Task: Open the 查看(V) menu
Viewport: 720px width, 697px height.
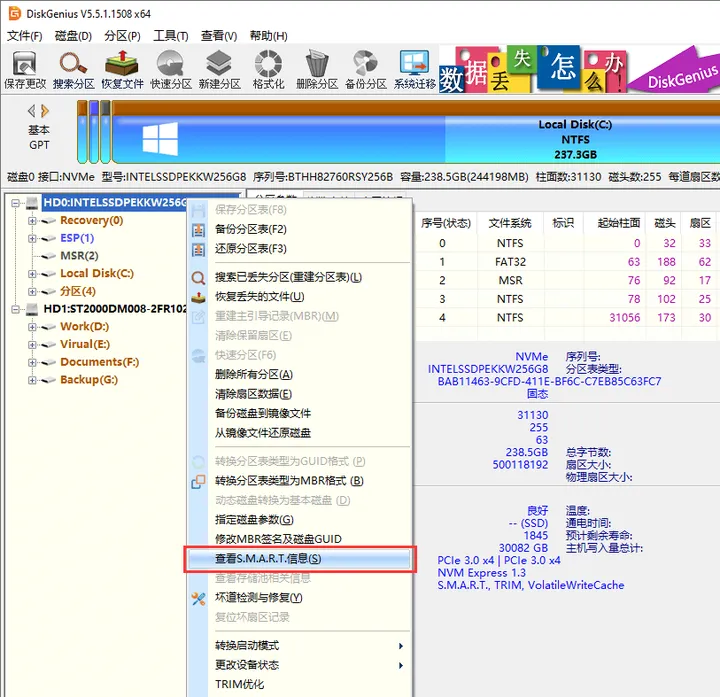Action: 219,36
